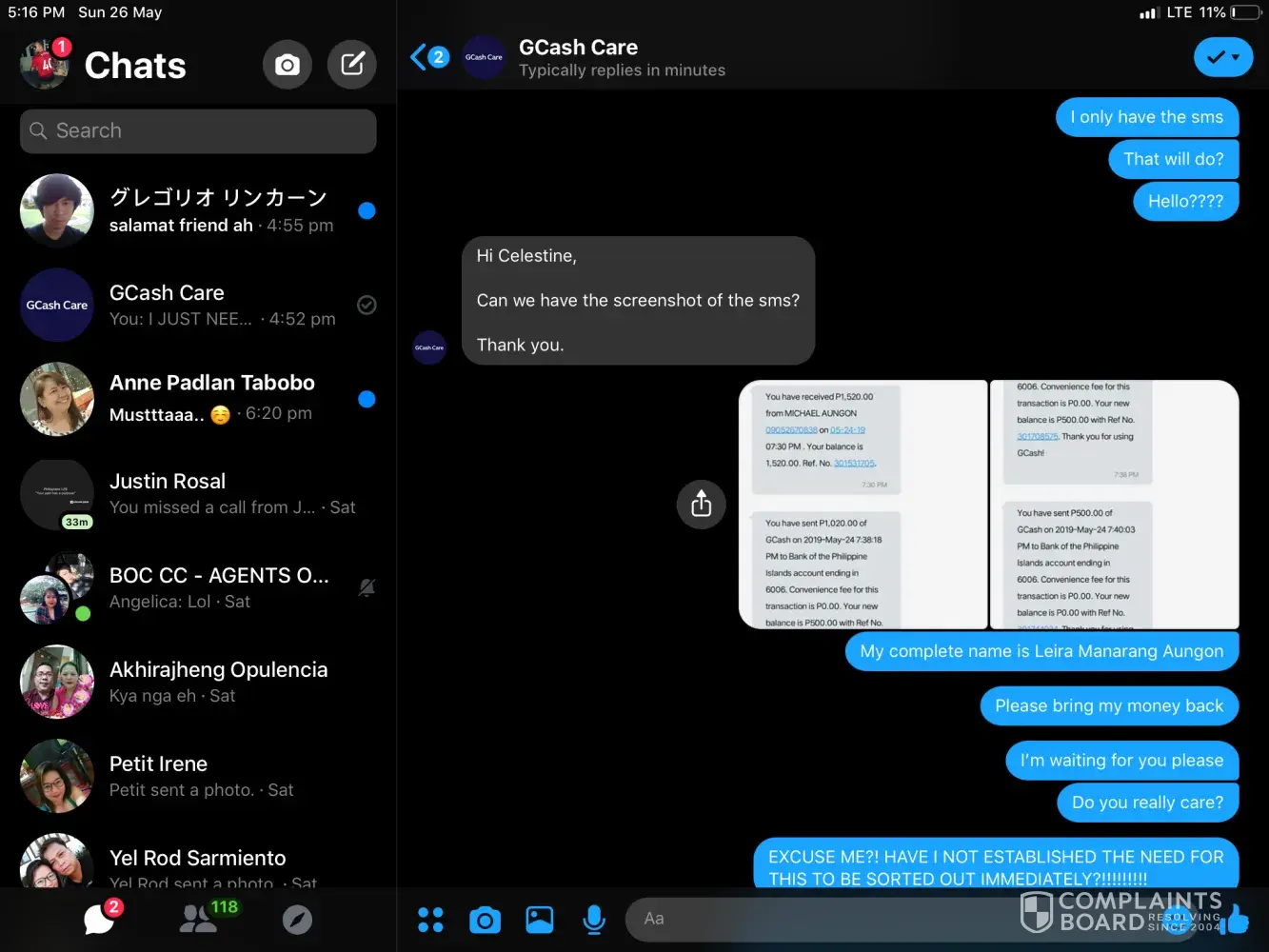Open your profile picture in Chats
This screenshot has width=1269, height=952.
pyautogui.click(x=44, y=65)
